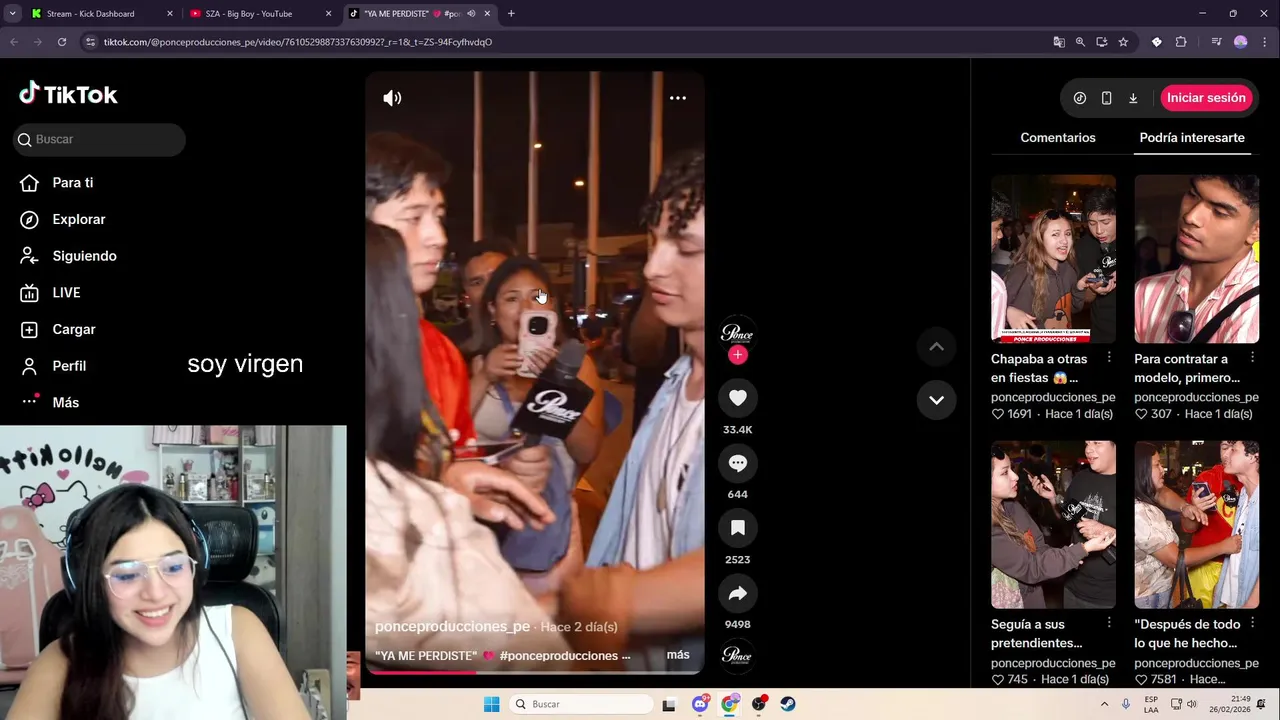
Task: Open the browser zoom icon
Action: point(1080,42)
